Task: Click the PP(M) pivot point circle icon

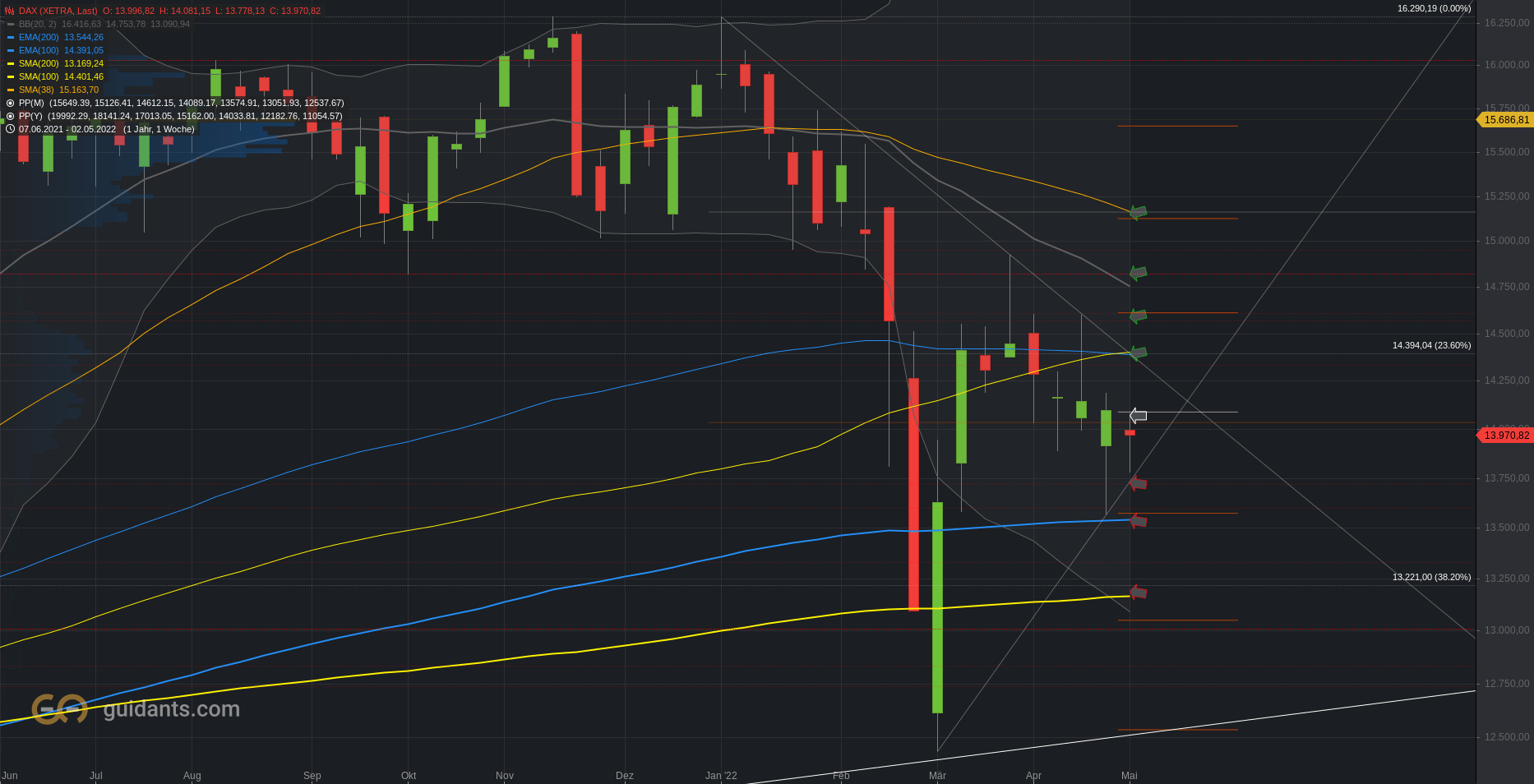Action: click(x=10, y=103)
